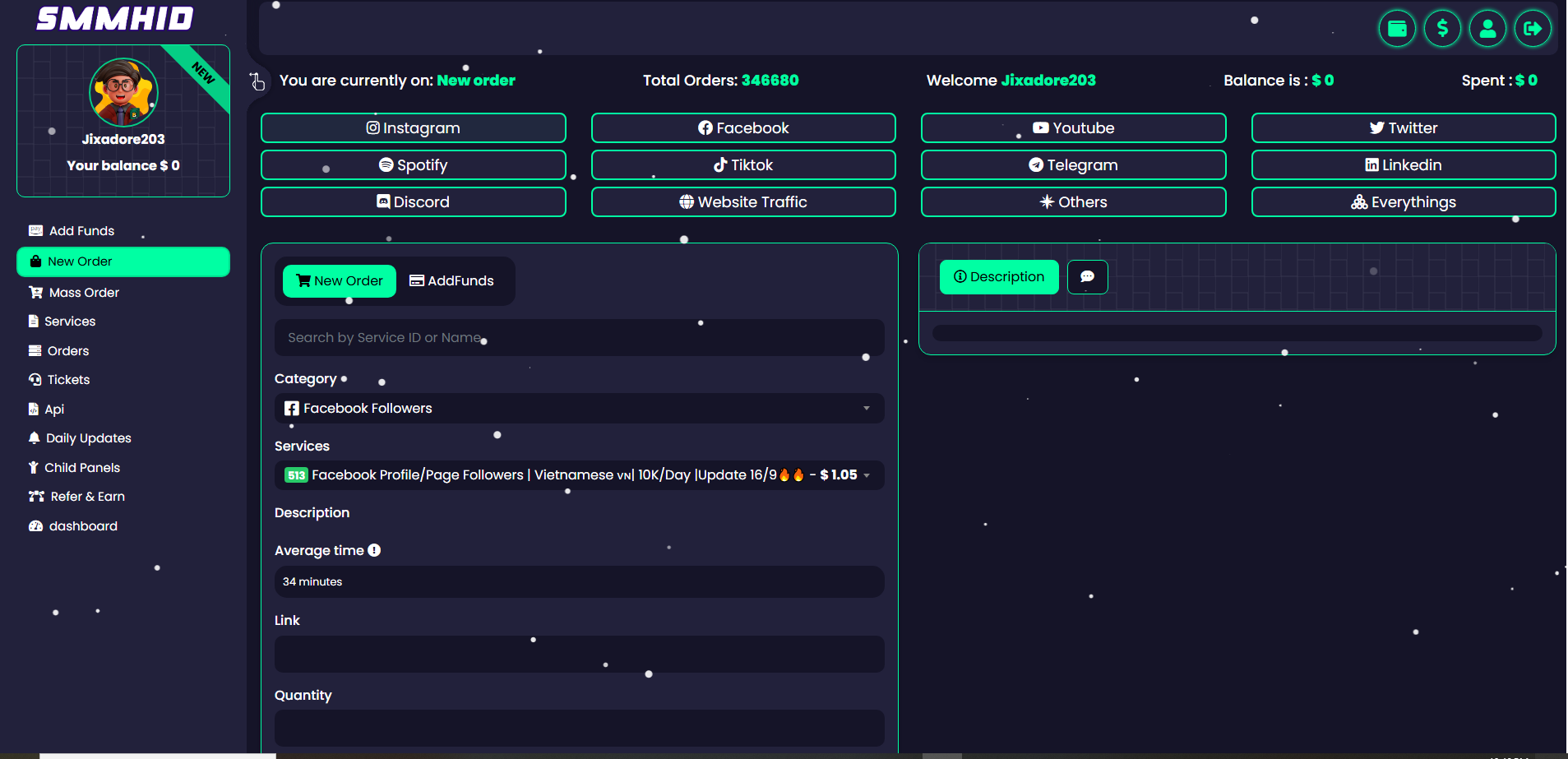Click the Total Orders count 346680

pos(770,81)
